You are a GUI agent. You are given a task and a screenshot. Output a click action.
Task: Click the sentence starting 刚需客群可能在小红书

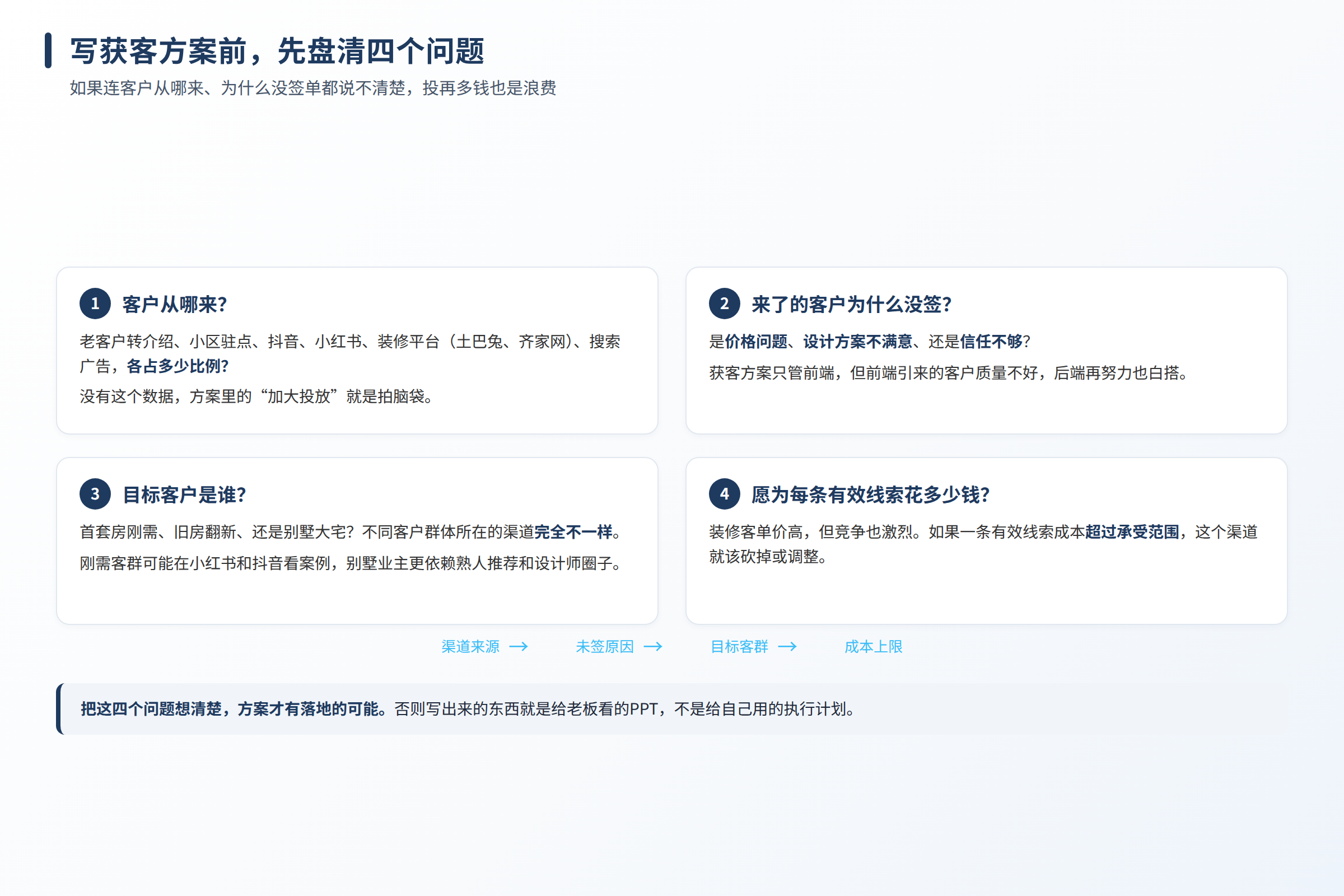pos(351,563)
